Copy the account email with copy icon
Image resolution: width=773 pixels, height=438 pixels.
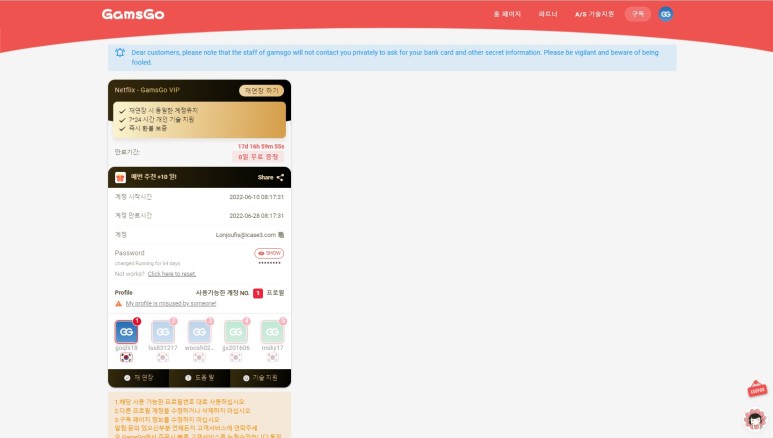[x=281, y=235]
